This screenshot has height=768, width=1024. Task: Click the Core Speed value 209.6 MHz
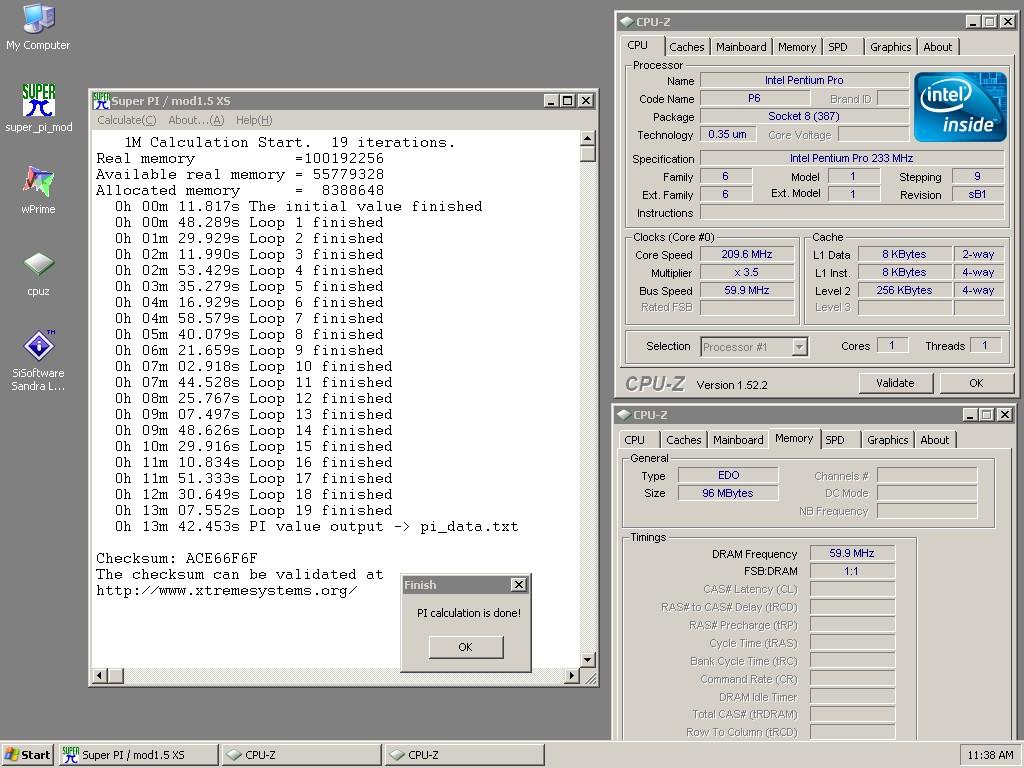(x=746, y=255)
